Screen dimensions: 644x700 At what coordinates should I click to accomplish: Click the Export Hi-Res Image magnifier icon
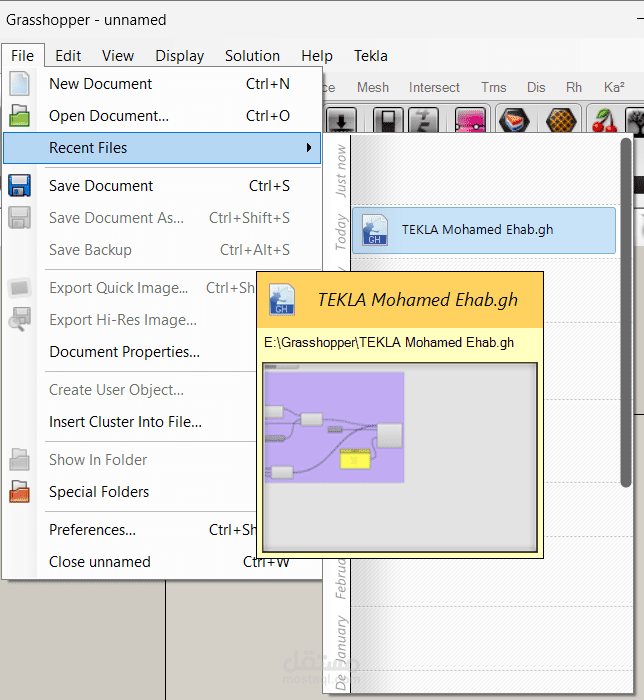pos(19,319)
